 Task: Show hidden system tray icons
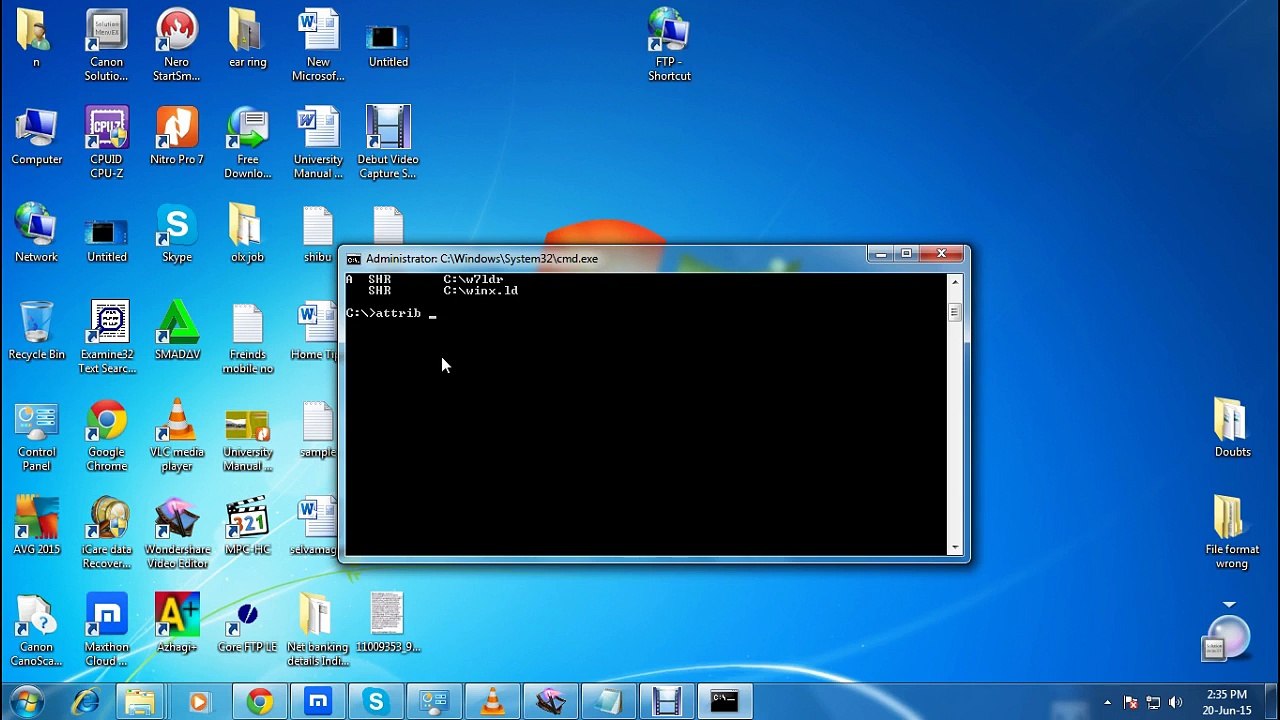(x=1107, y=702)
